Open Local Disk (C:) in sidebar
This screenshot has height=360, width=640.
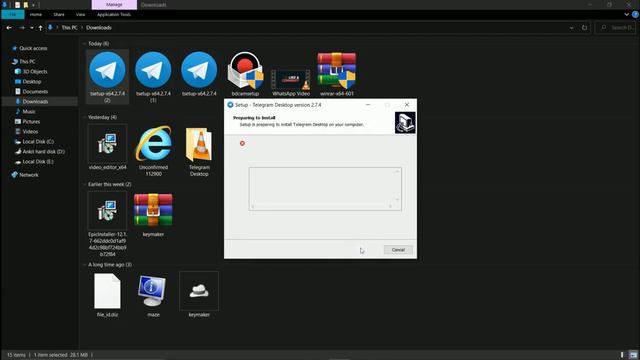[x=34, y=142]
